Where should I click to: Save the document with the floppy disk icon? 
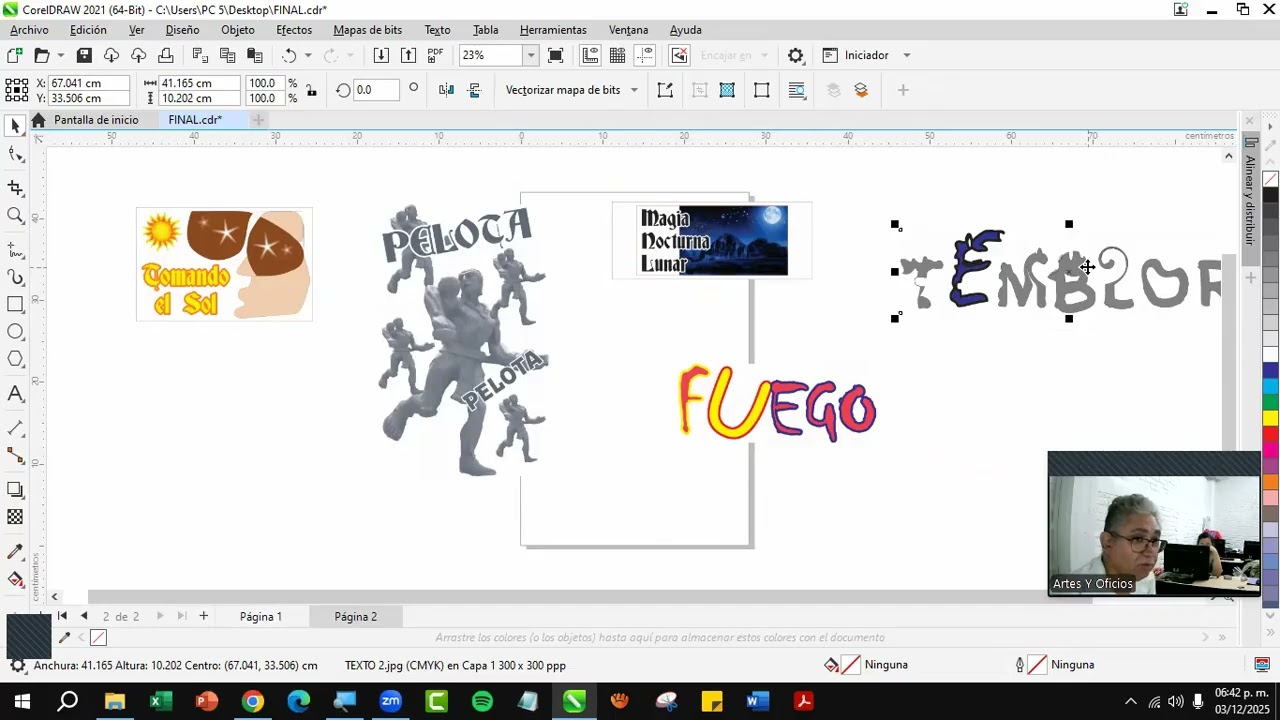pos(84,56)
